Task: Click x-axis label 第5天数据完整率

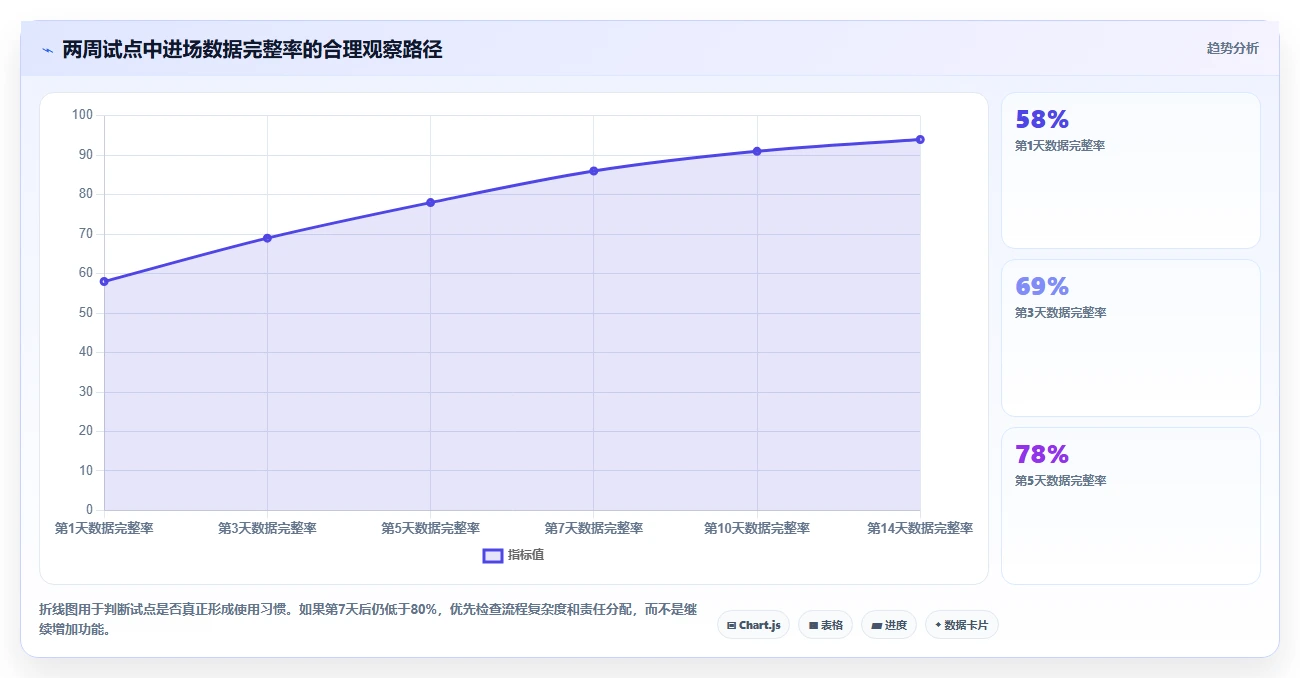Action: click(x=430, y=528)
